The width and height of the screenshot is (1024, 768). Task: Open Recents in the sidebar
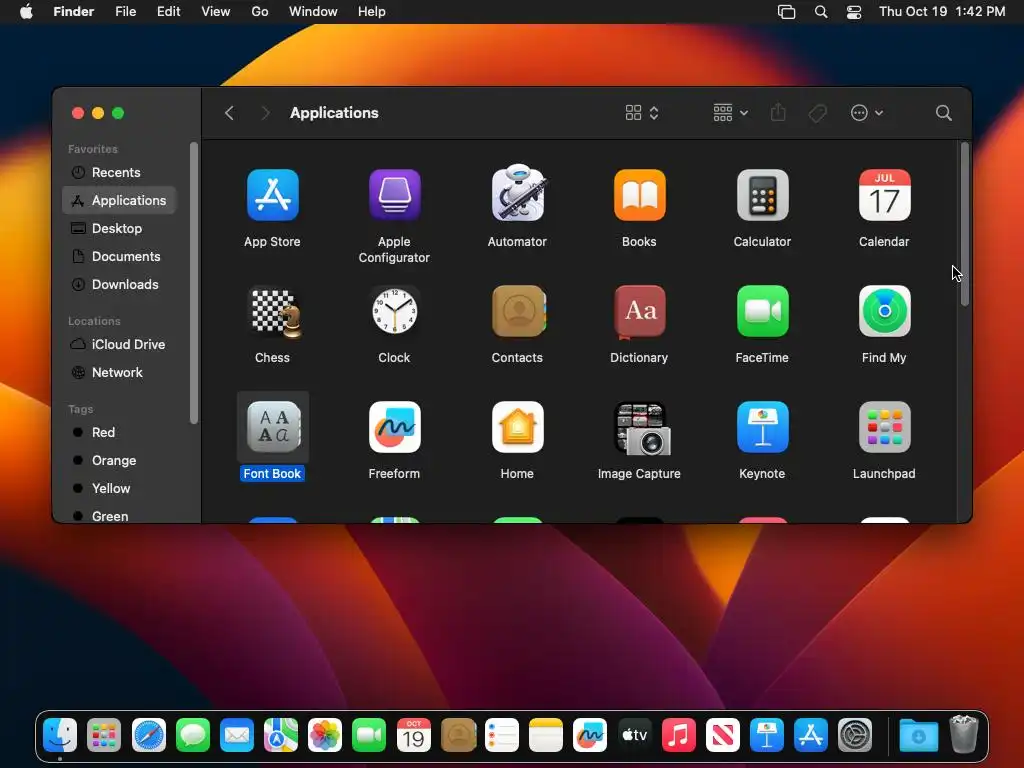(119, 172)
